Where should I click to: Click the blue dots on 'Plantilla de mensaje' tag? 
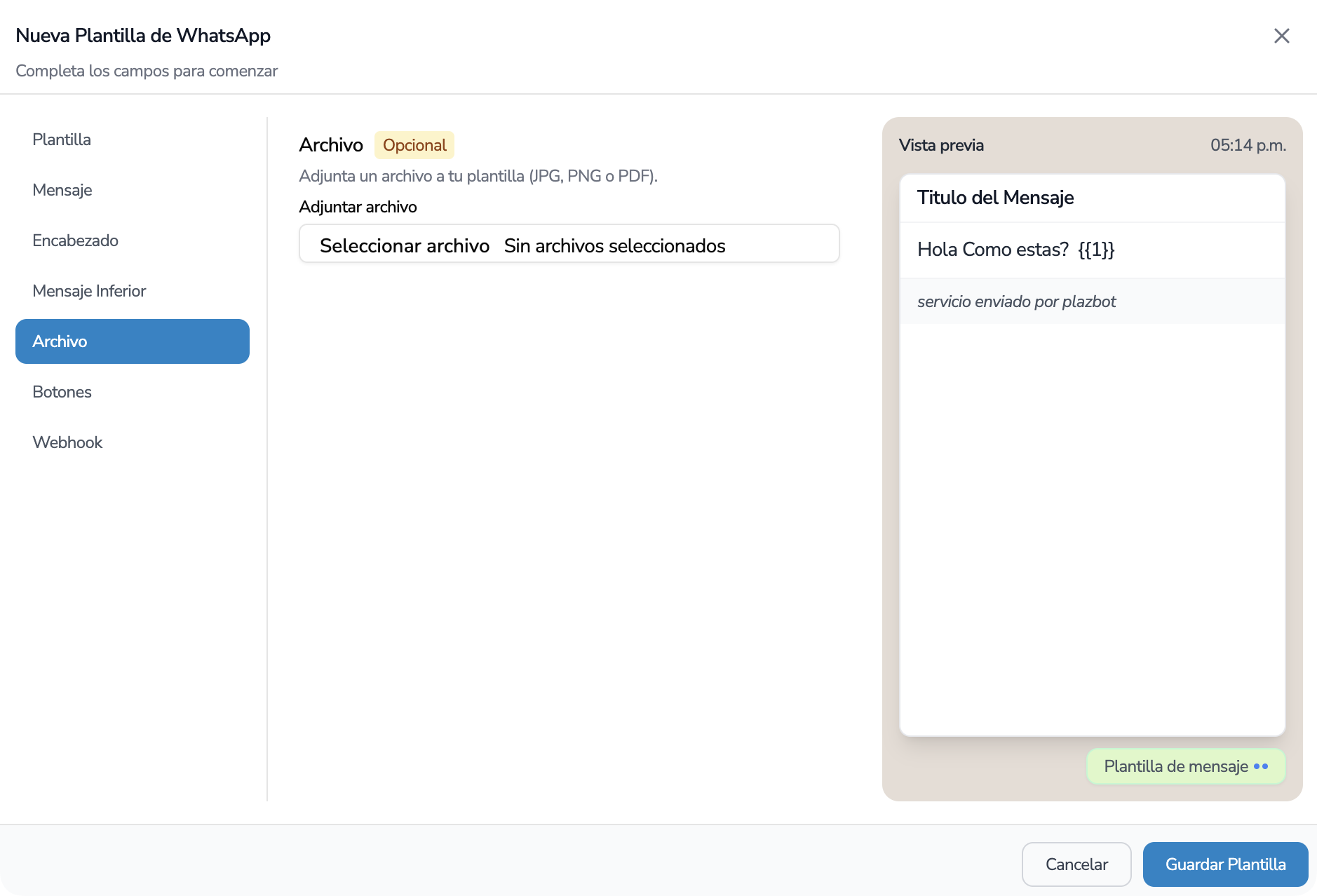point(1260,766)
